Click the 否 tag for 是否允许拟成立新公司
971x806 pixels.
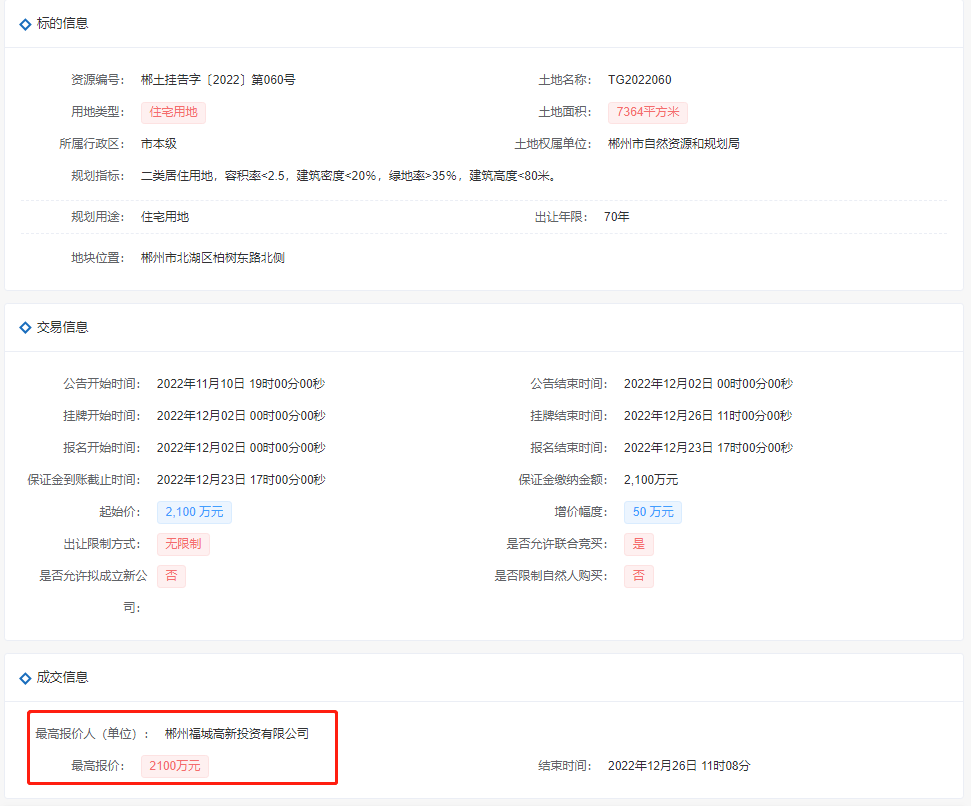tap(172, 576)
